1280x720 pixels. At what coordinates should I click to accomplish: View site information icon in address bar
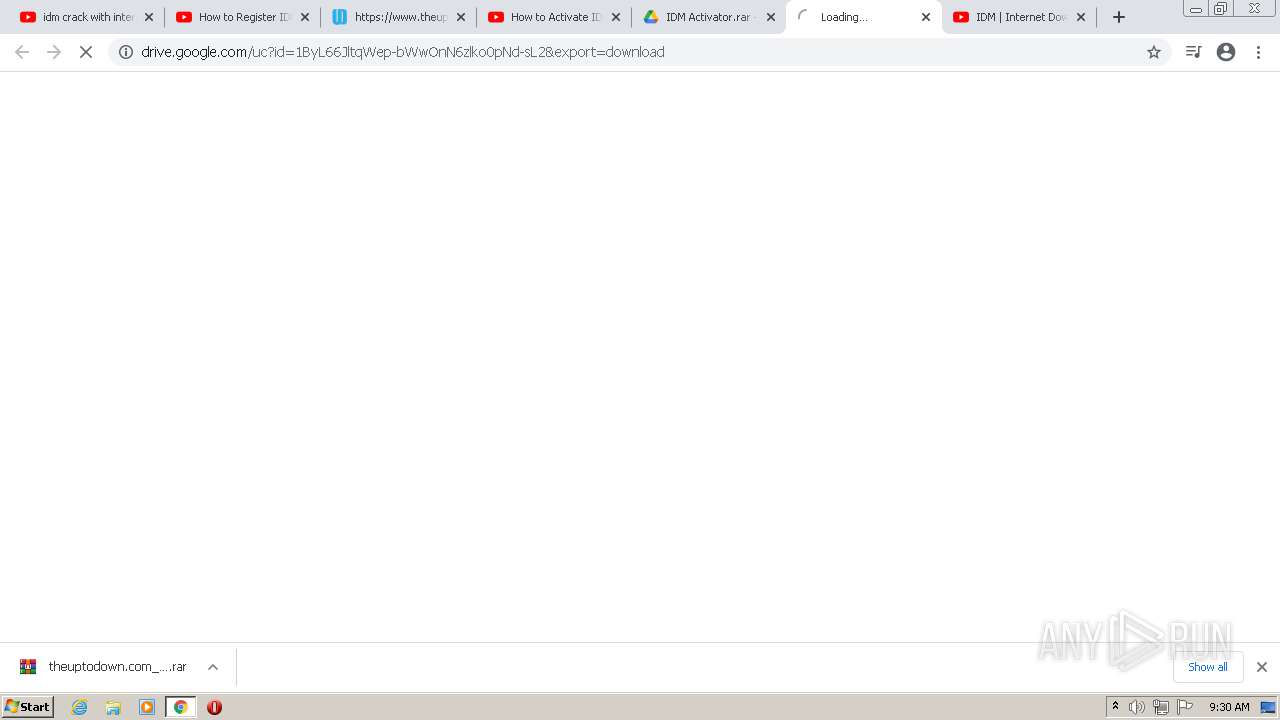[x=126, y=52]
